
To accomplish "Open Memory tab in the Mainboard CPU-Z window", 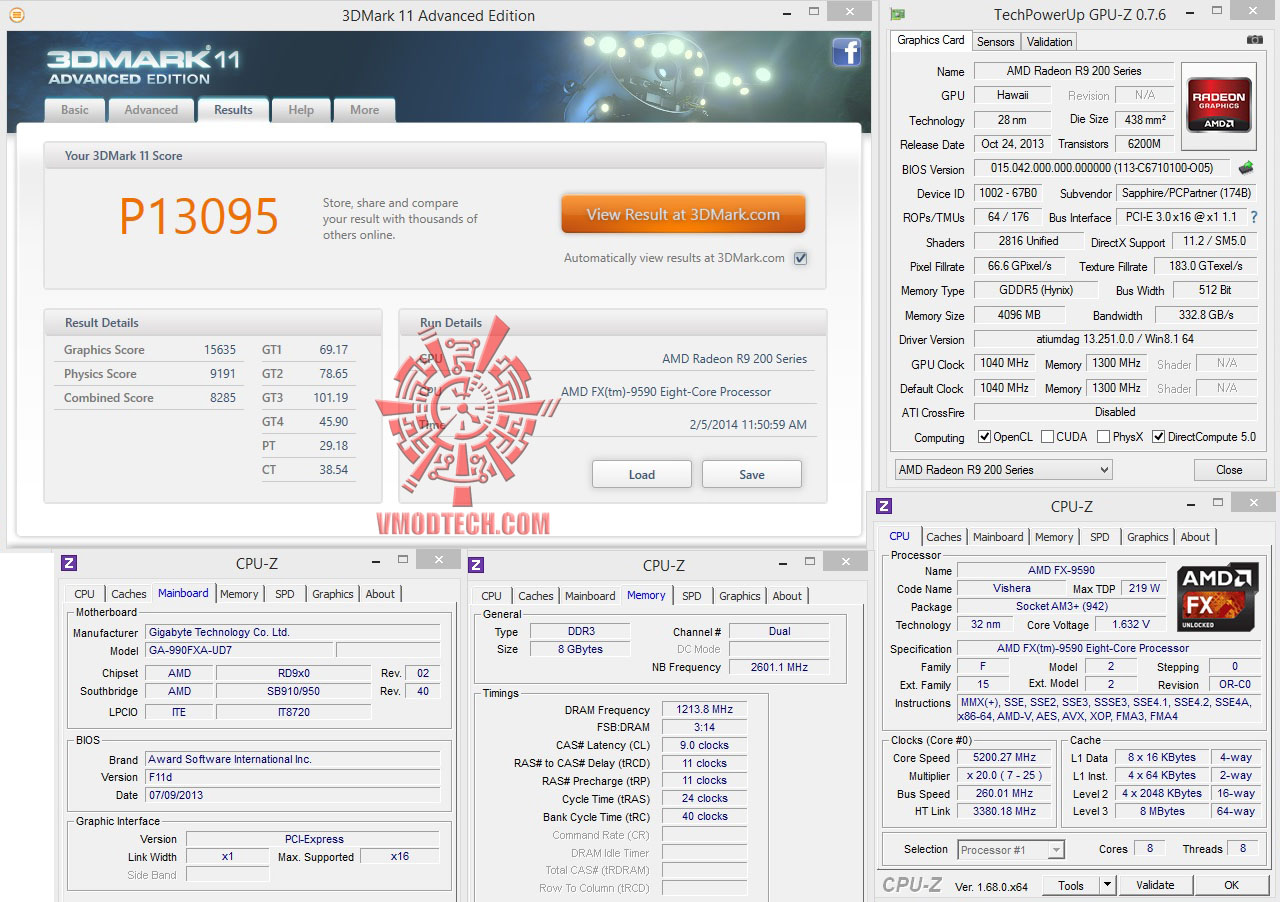I will click(x=239, y=594).
